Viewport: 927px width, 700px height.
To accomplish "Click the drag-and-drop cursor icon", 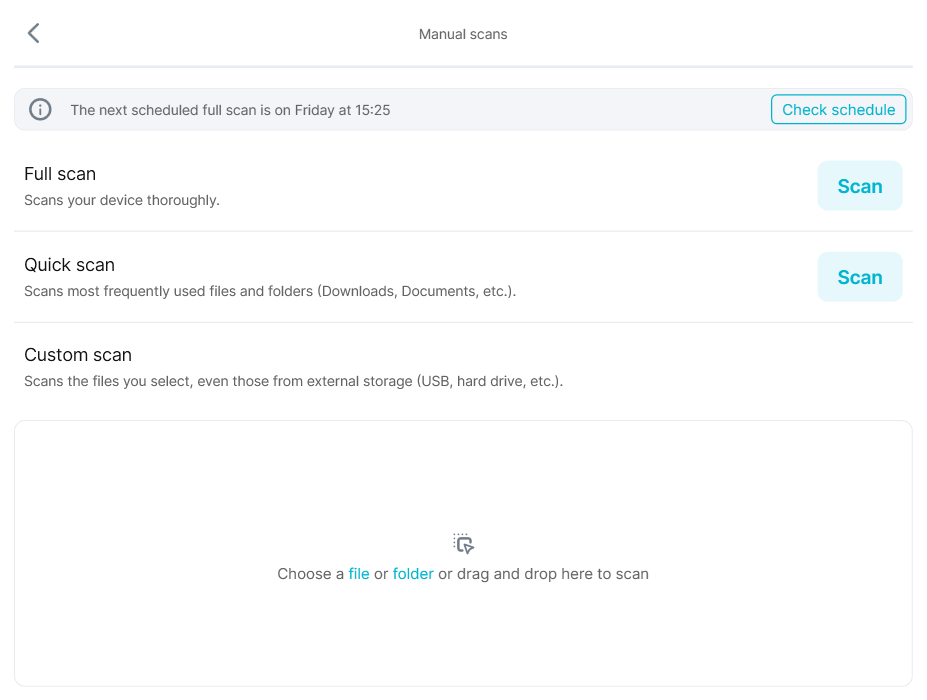I will (x=464, y=543).
